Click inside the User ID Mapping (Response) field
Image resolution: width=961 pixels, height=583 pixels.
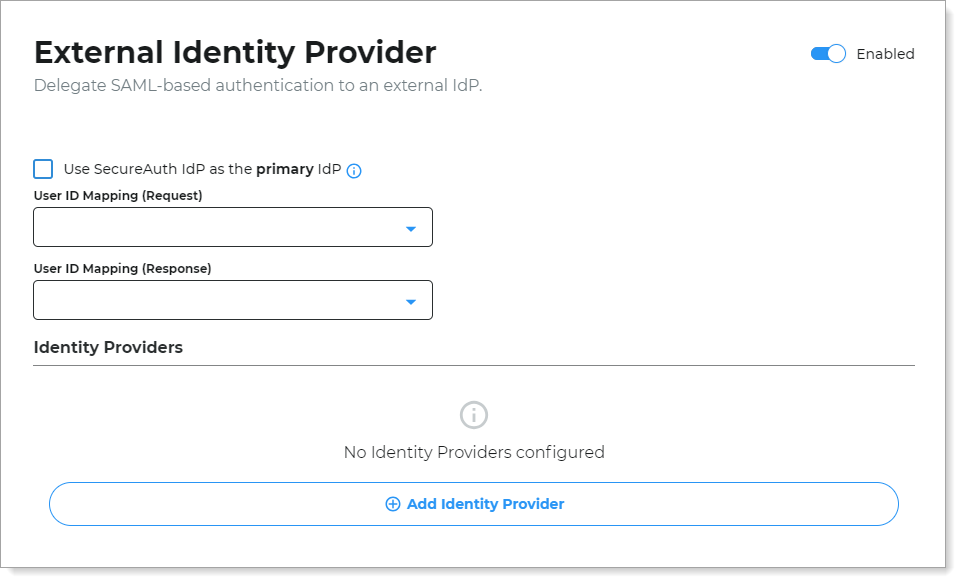click(x=200, y=300)
